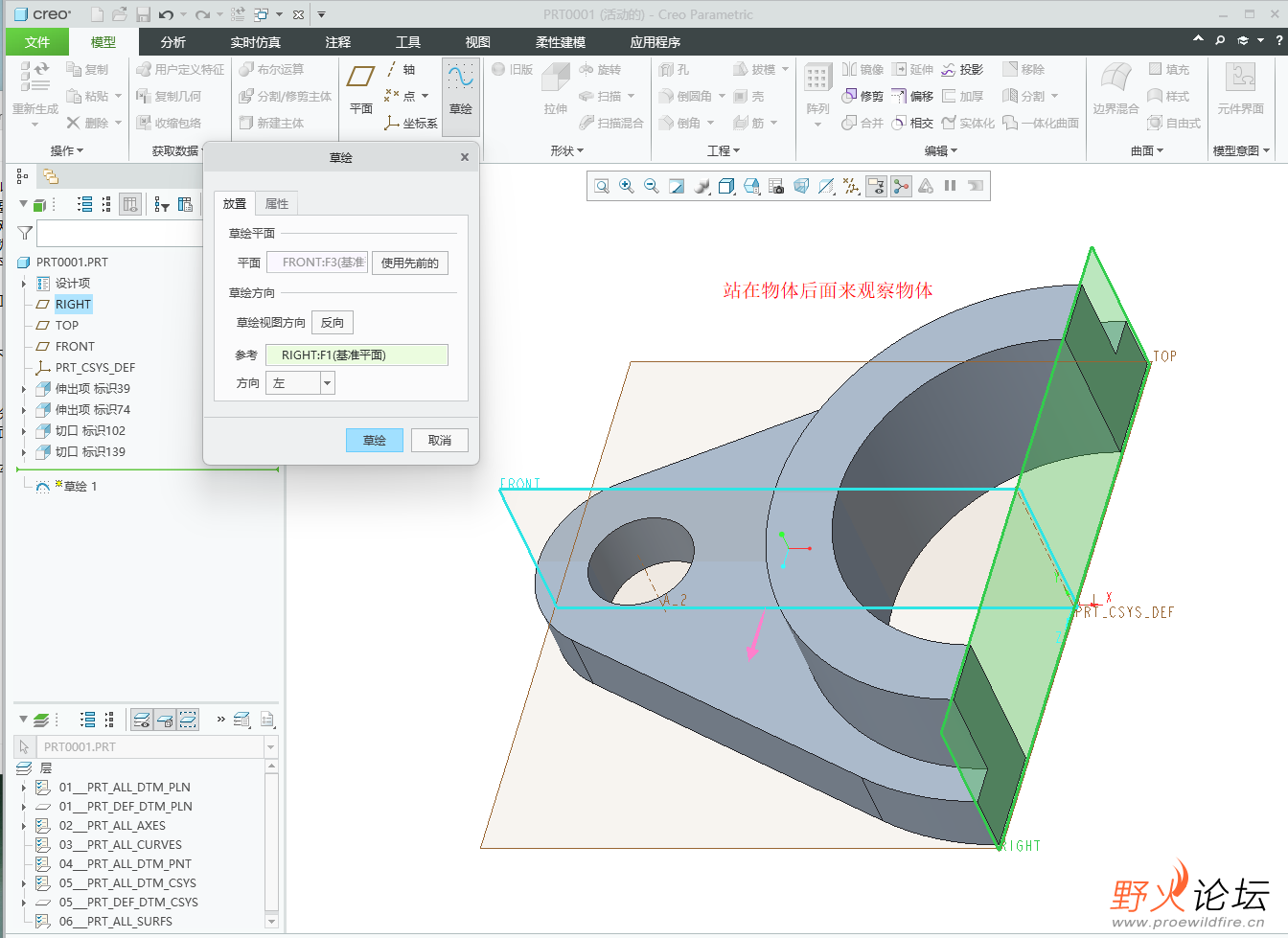Expand the 伸出项 标识39 feature node
This screenshot has width=1288, height=938.
click(x=24, y=389)
